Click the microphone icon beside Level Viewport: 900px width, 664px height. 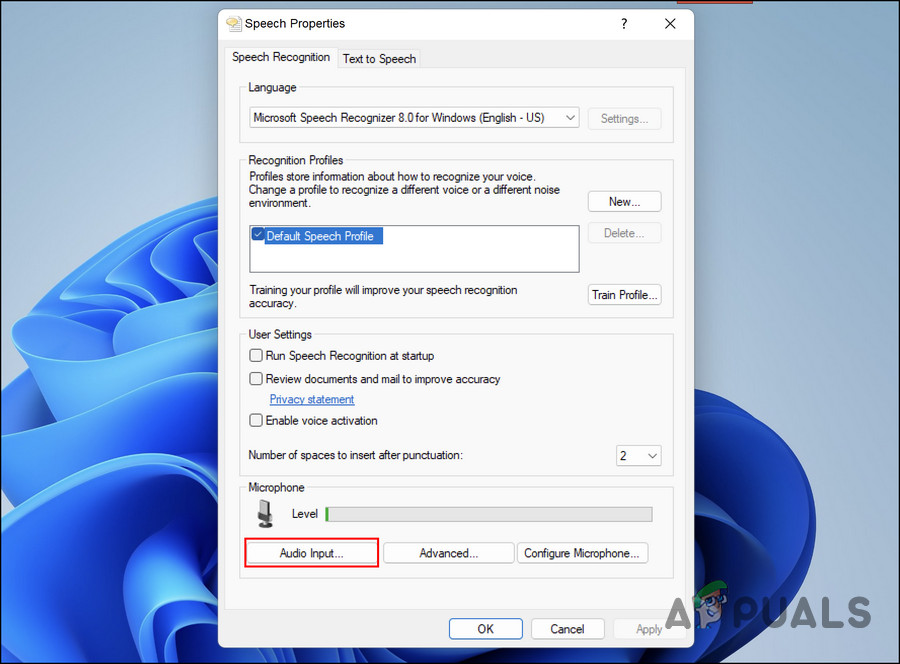coord(265,514)
